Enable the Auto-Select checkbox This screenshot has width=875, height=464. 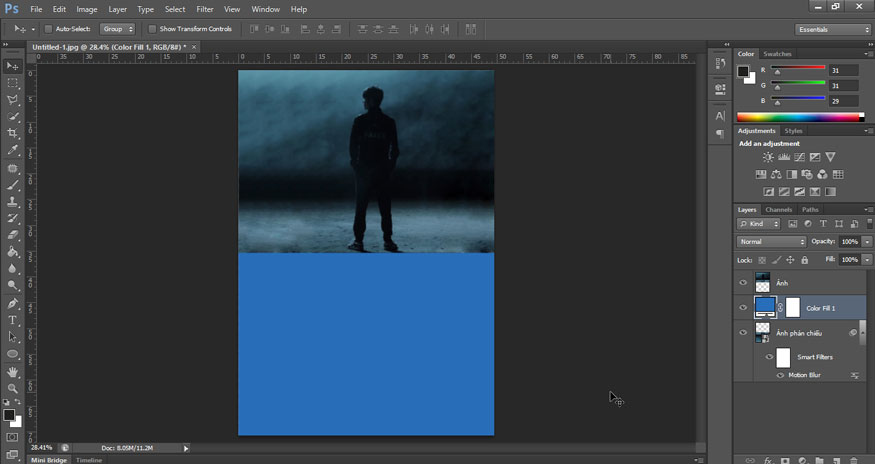pyautogui.click(x=48, y=29)
